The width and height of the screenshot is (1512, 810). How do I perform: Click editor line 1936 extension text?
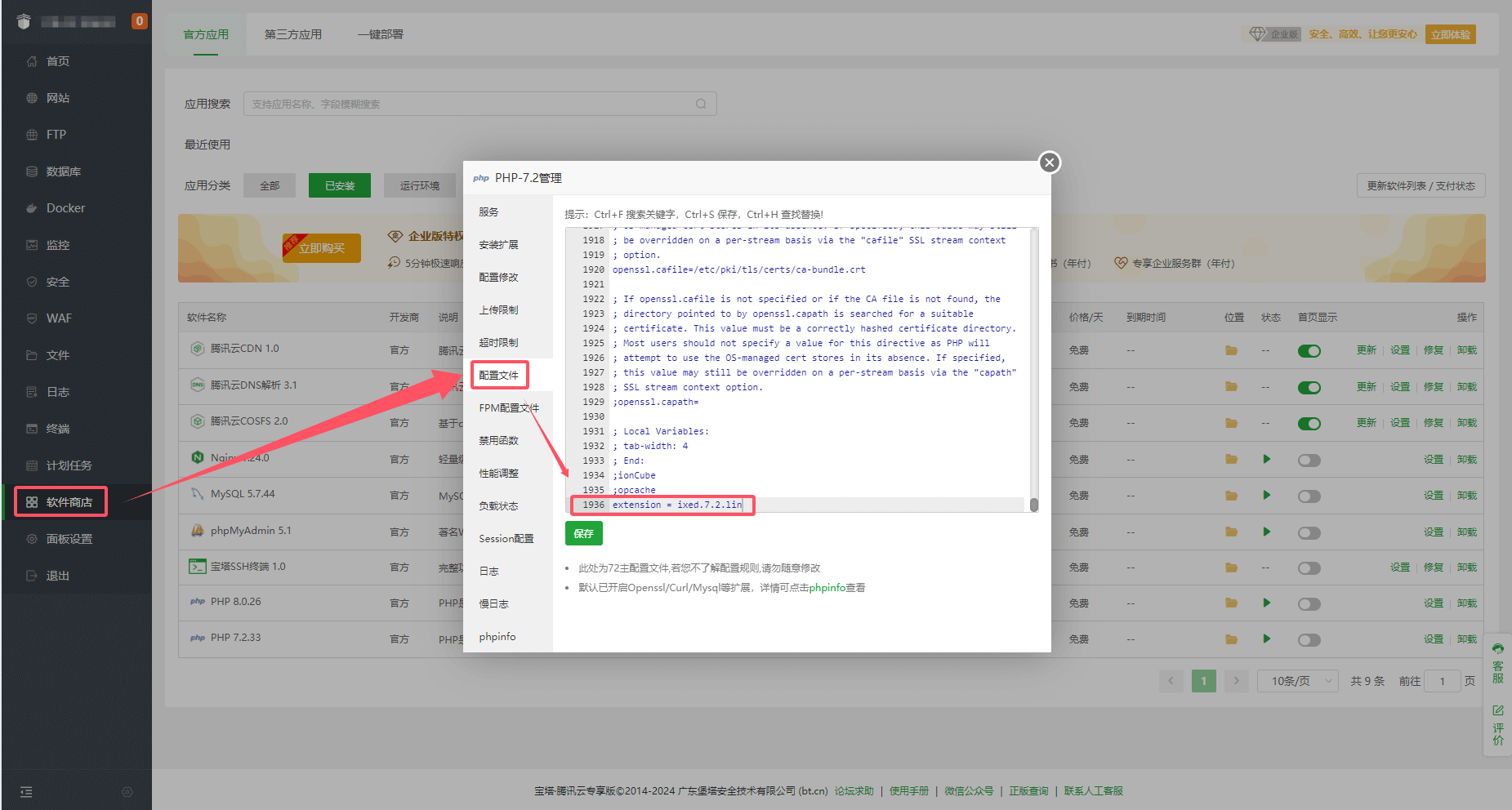[677, 505]
